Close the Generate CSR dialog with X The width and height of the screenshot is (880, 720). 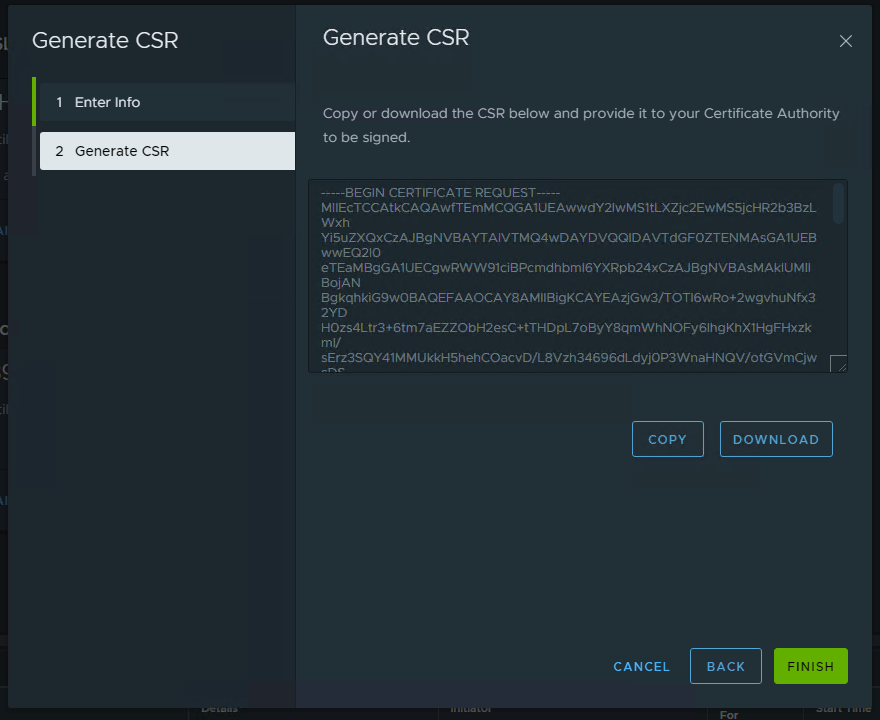click(845, 41)
